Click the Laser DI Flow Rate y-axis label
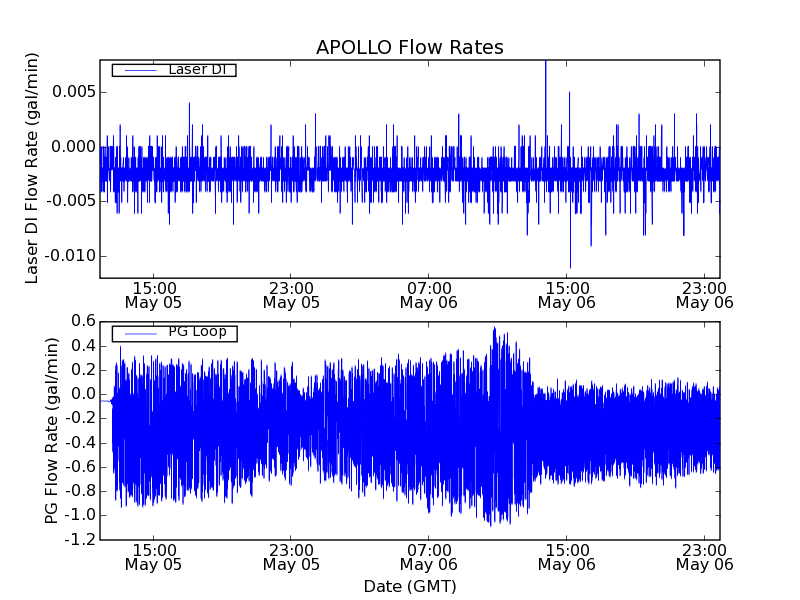800x600 pixels. pyautogui.click(x=33, y=170)
